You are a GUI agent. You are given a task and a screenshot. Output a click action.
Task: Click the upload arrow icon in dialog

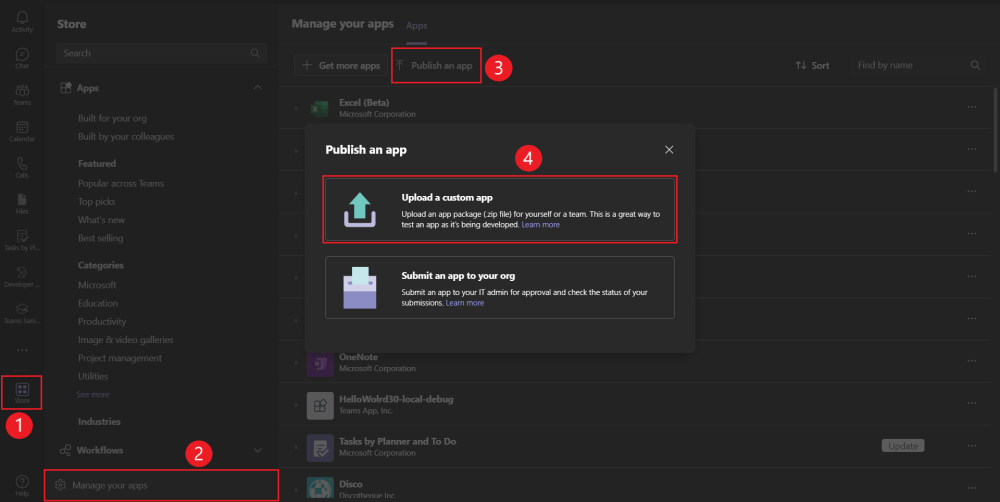[360, 209]
